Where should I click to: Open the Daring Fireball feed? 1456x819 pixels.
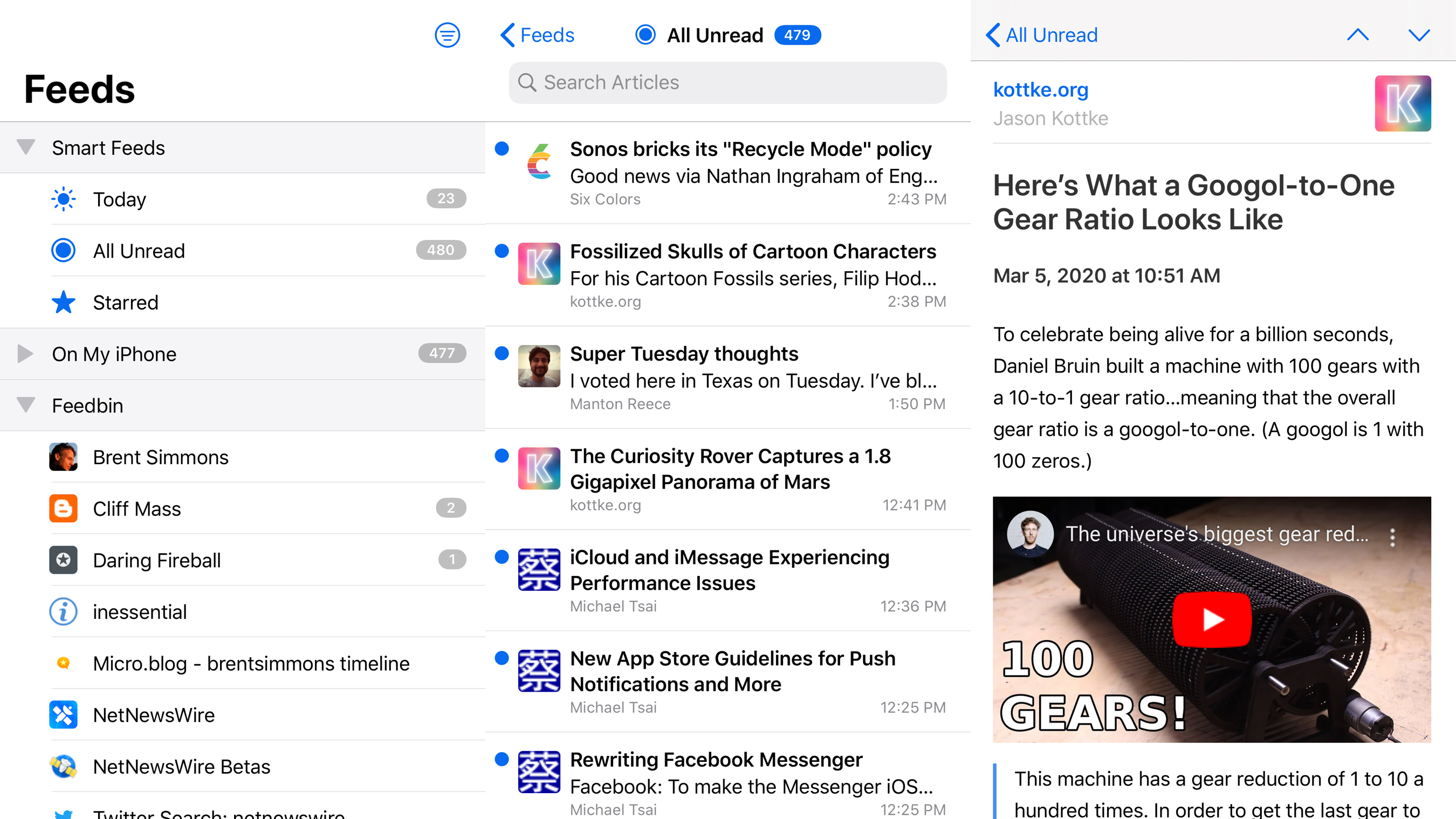(243, 560)
